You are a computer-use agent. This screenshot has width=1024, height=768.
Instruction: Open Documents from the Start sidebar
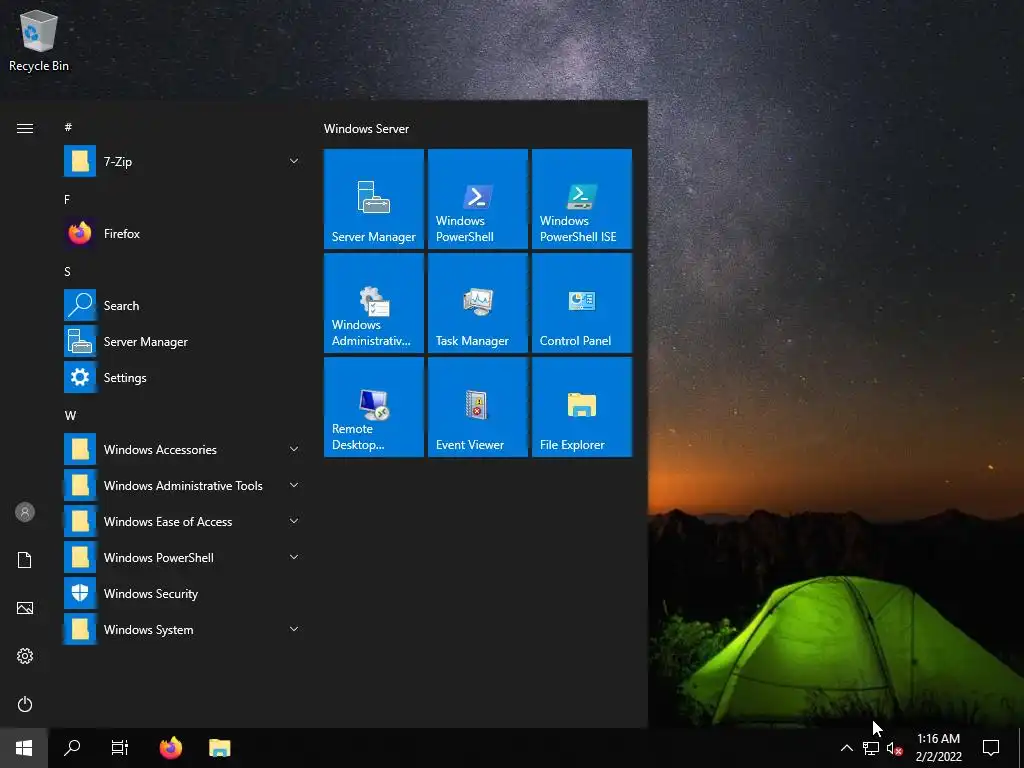[x=25, y=560]
